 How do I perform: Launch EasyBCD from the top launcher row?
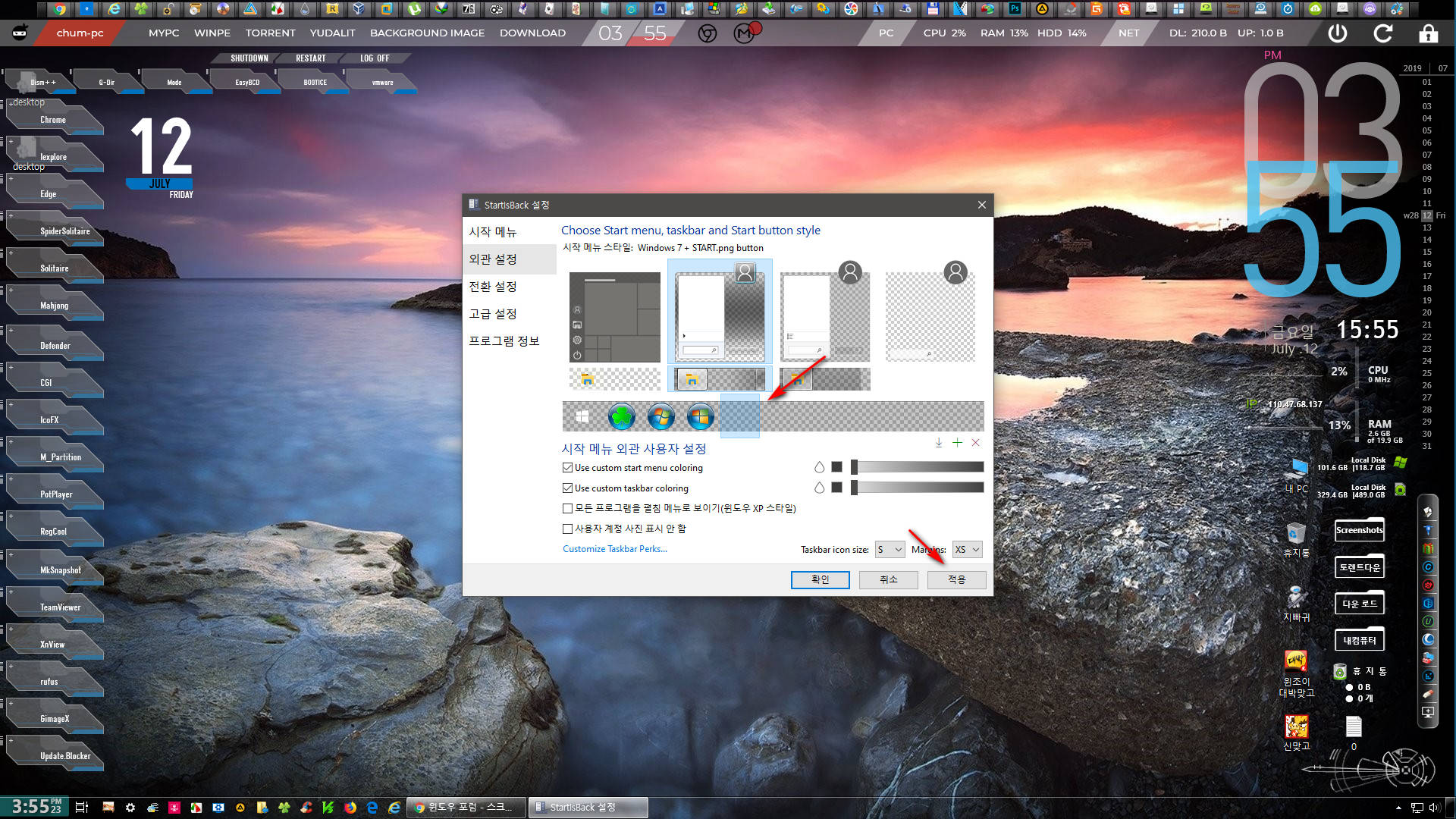(x=247, y=82)
